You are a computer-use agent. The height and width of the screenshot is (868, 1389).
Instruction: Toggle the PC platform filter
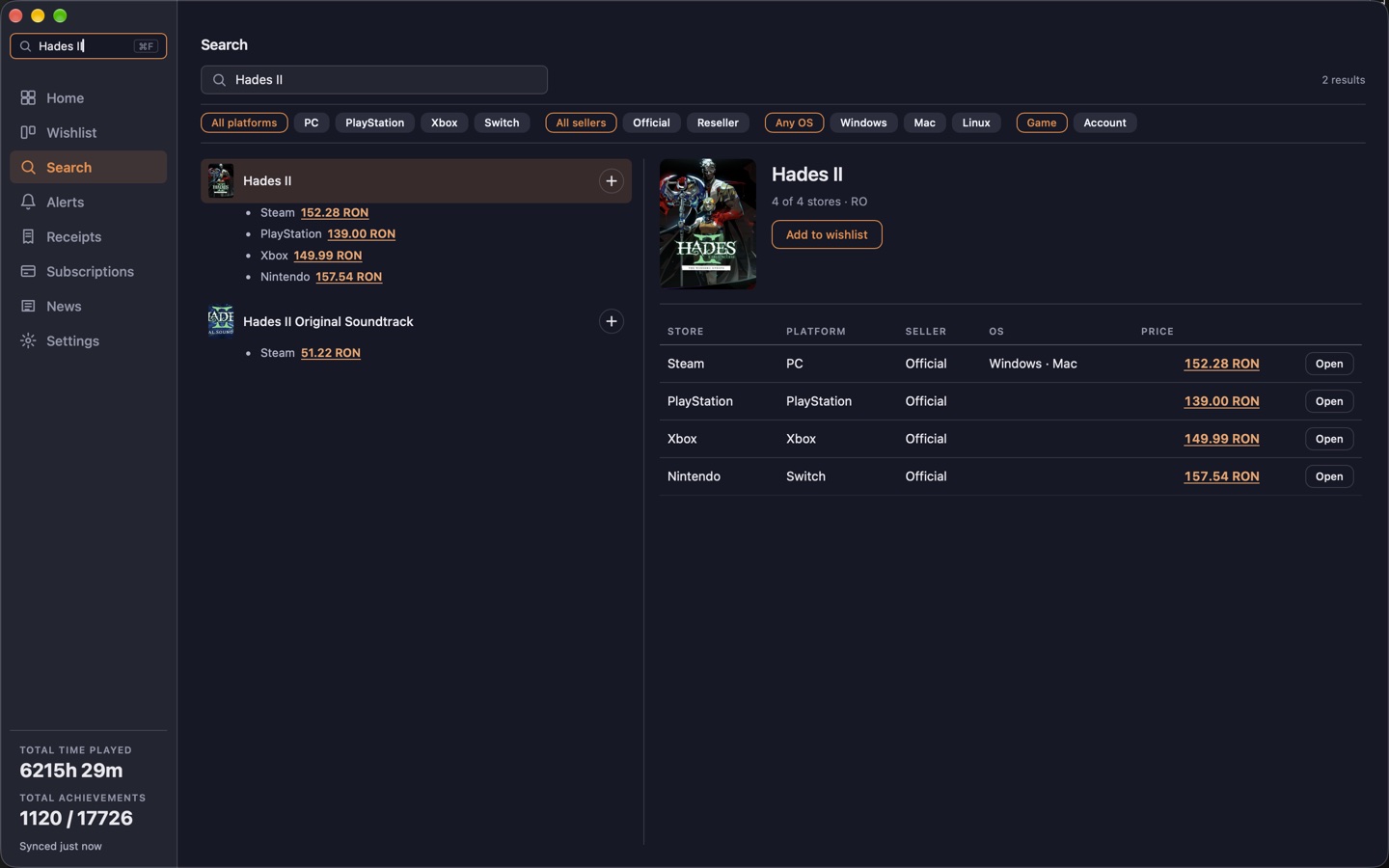tap(312, 122)
